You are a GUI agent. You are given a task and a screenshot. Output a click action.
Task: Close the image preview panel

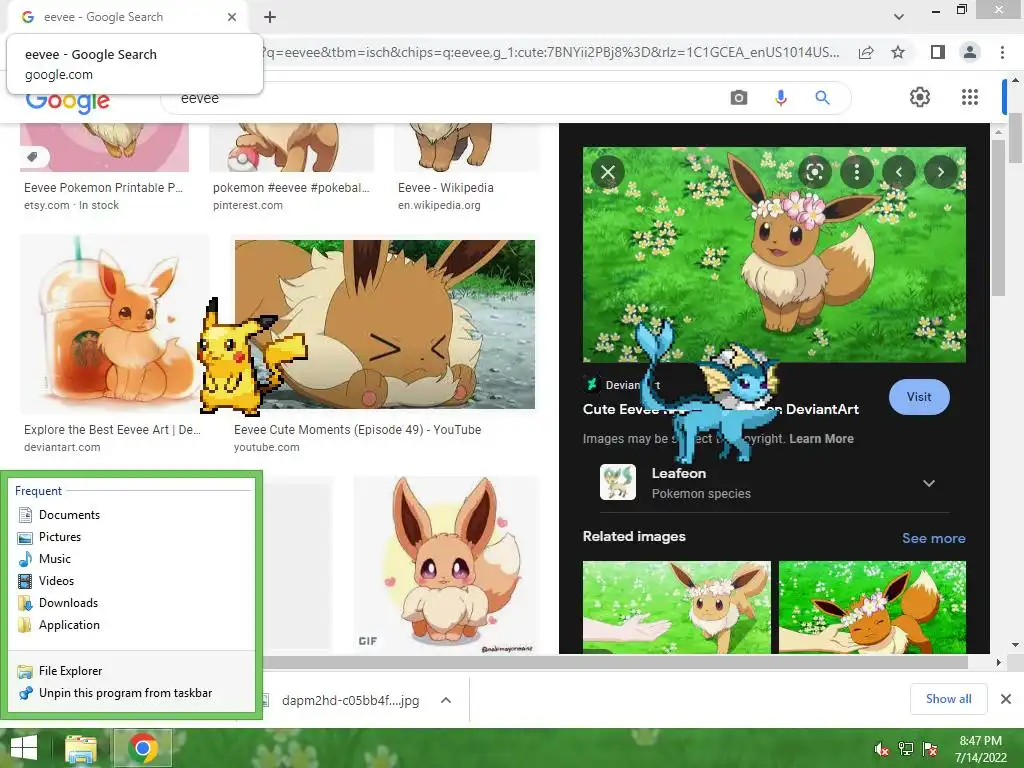tap(607, 172)
